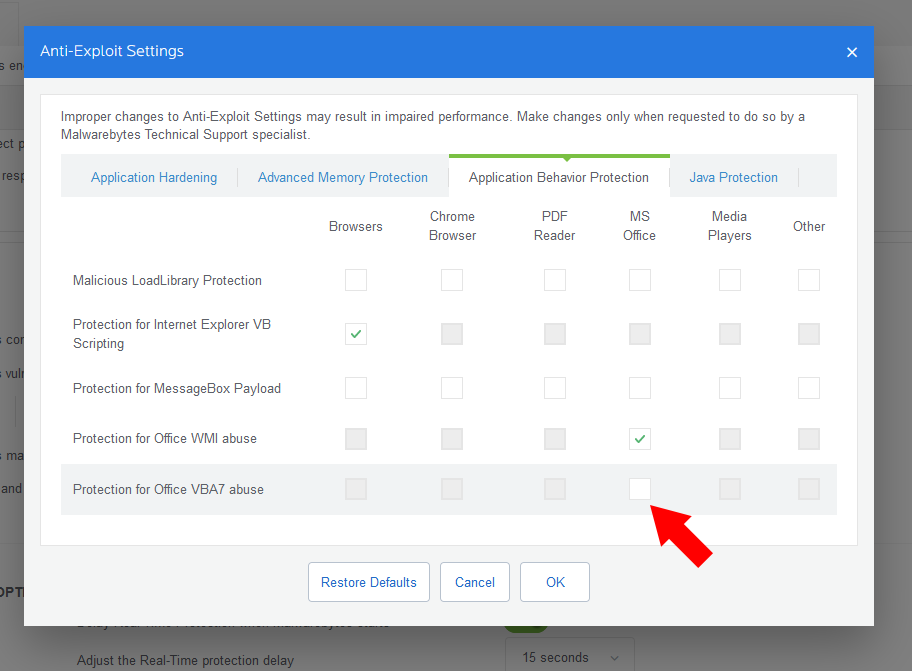Enable Malicious LoadLibrary Protection for MS Office
Image resolution: width=912 pixels, height=671 pixels.
click(x=640, y=280)
